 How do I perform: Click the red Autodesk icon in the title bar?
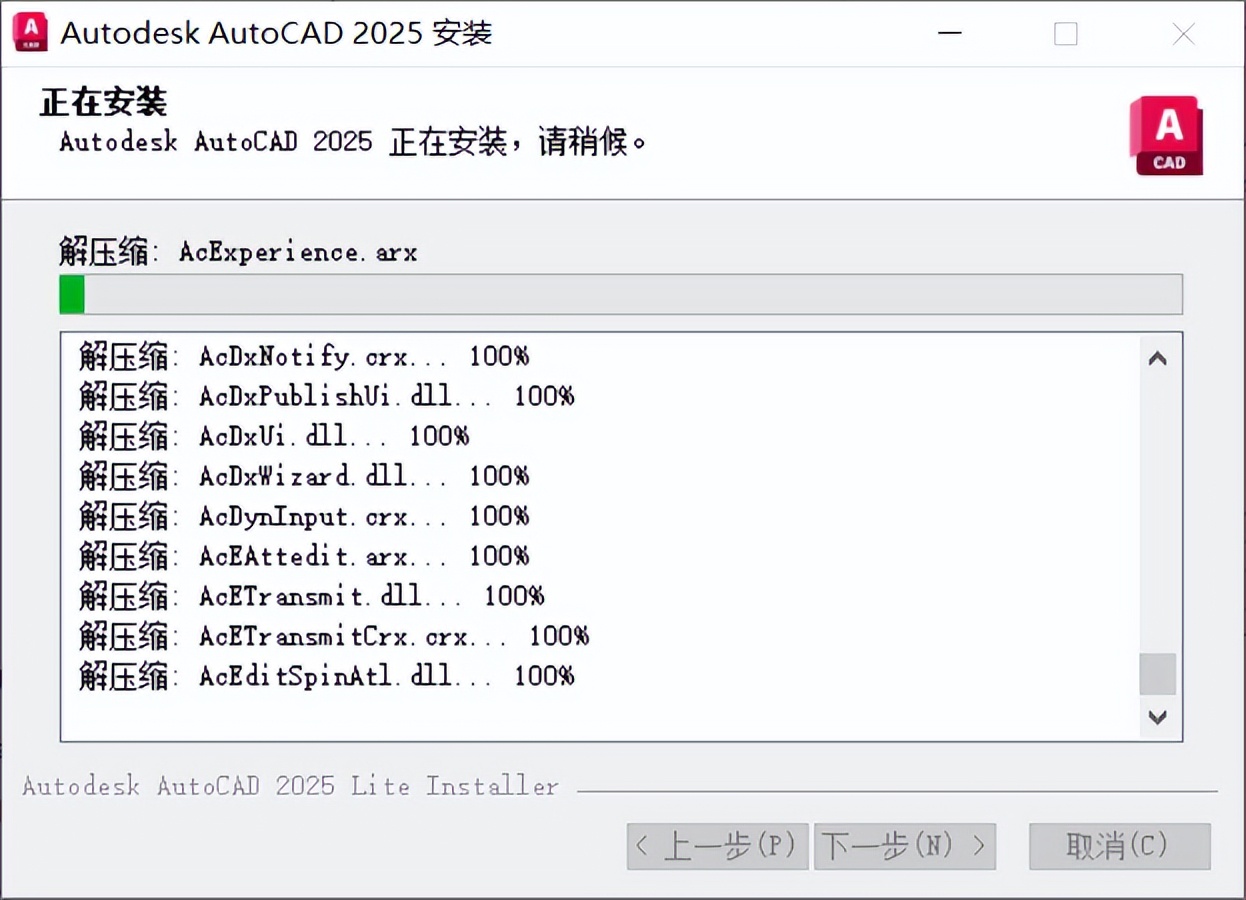click(29, 31)
